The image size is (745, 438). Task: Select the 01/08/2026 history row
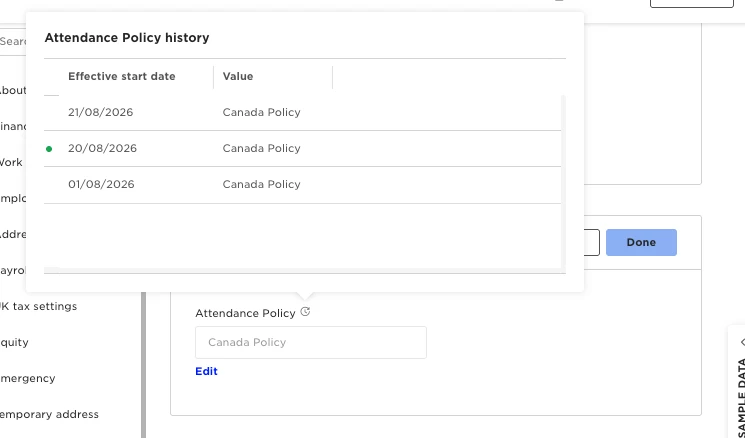tap(302, 185)
